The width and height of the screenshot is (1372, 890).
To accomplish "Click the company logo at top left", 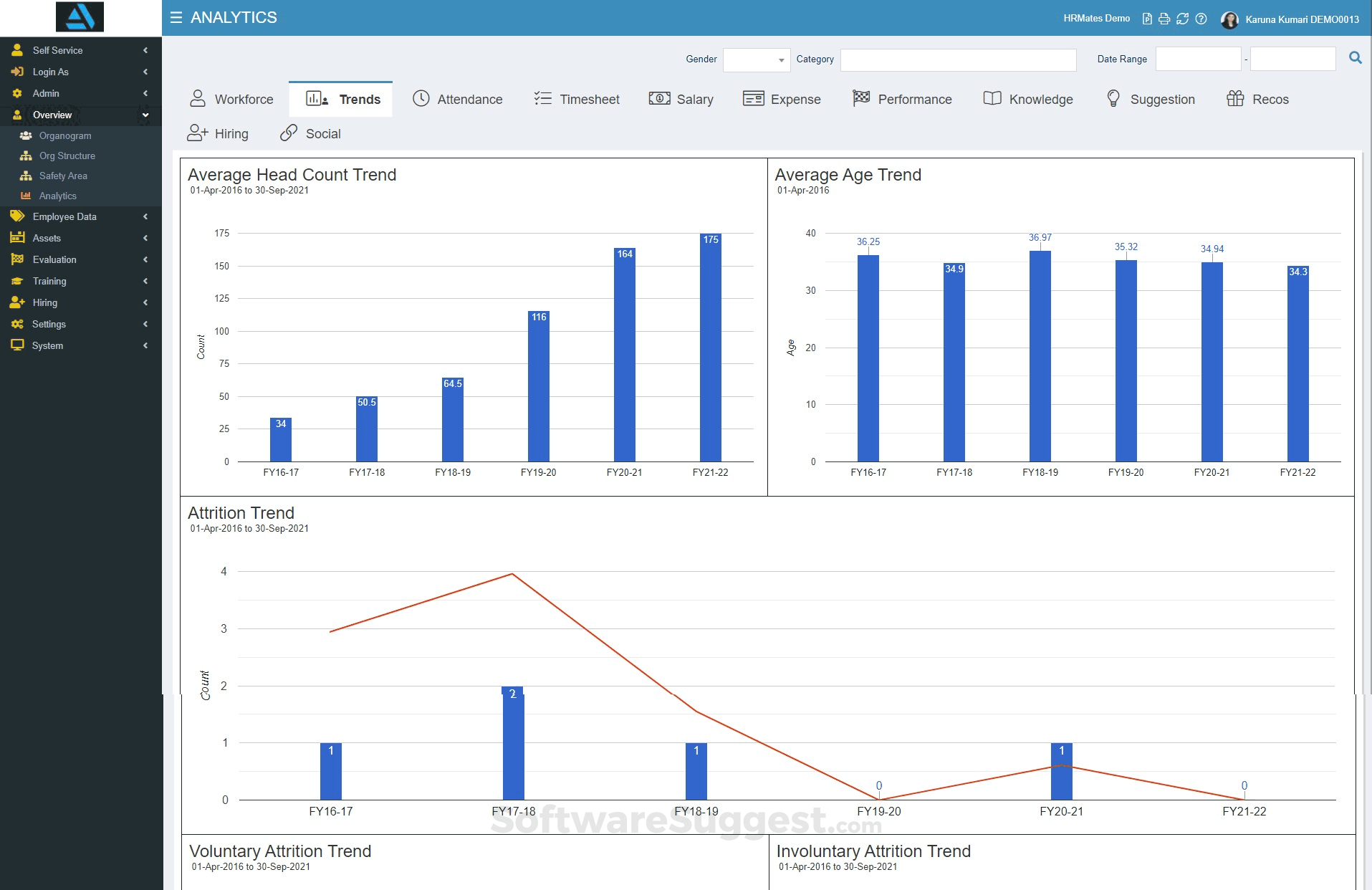I will tap(80, 16).
